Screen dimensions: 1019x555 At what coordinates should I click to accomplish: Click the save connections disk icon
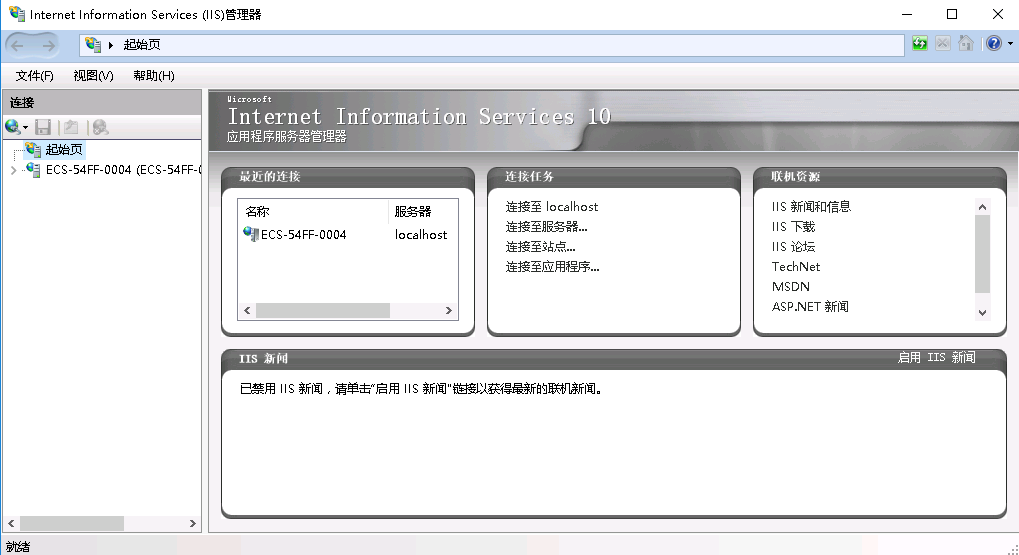click(43, 127)
